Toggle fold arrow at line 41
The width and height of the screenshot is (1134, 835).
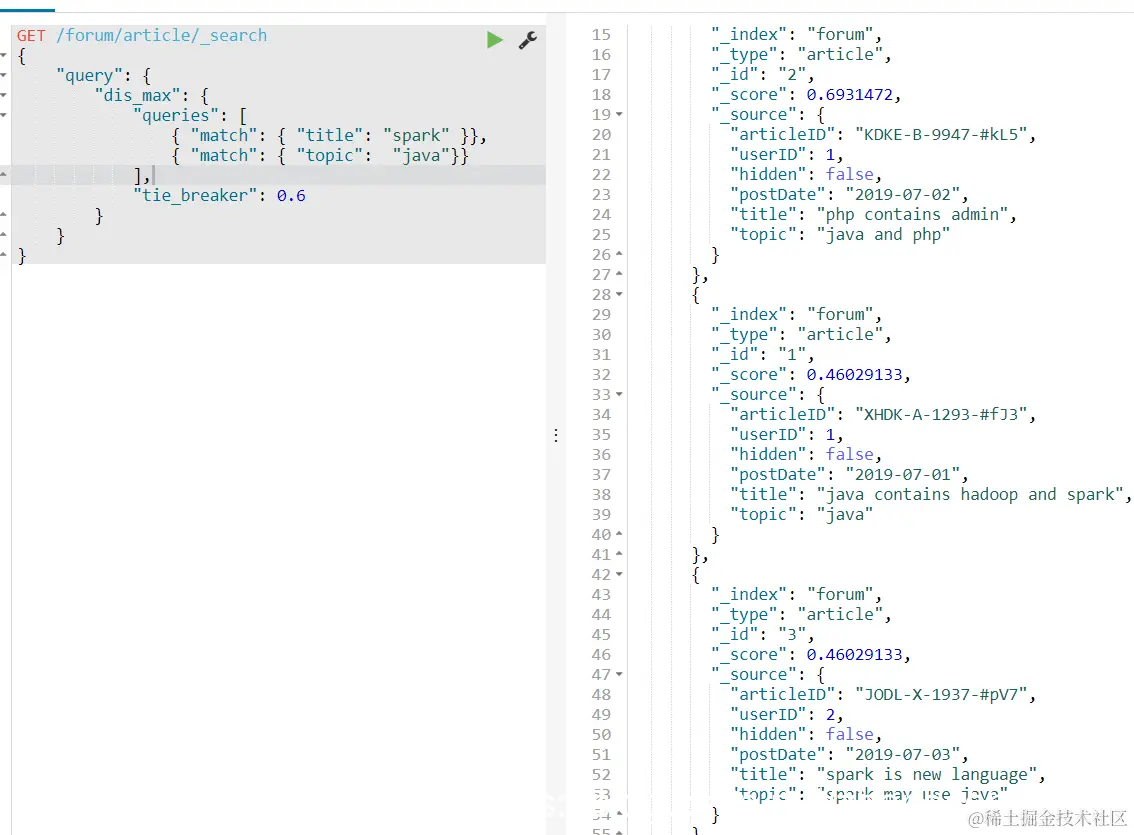(x=619, y=554)
